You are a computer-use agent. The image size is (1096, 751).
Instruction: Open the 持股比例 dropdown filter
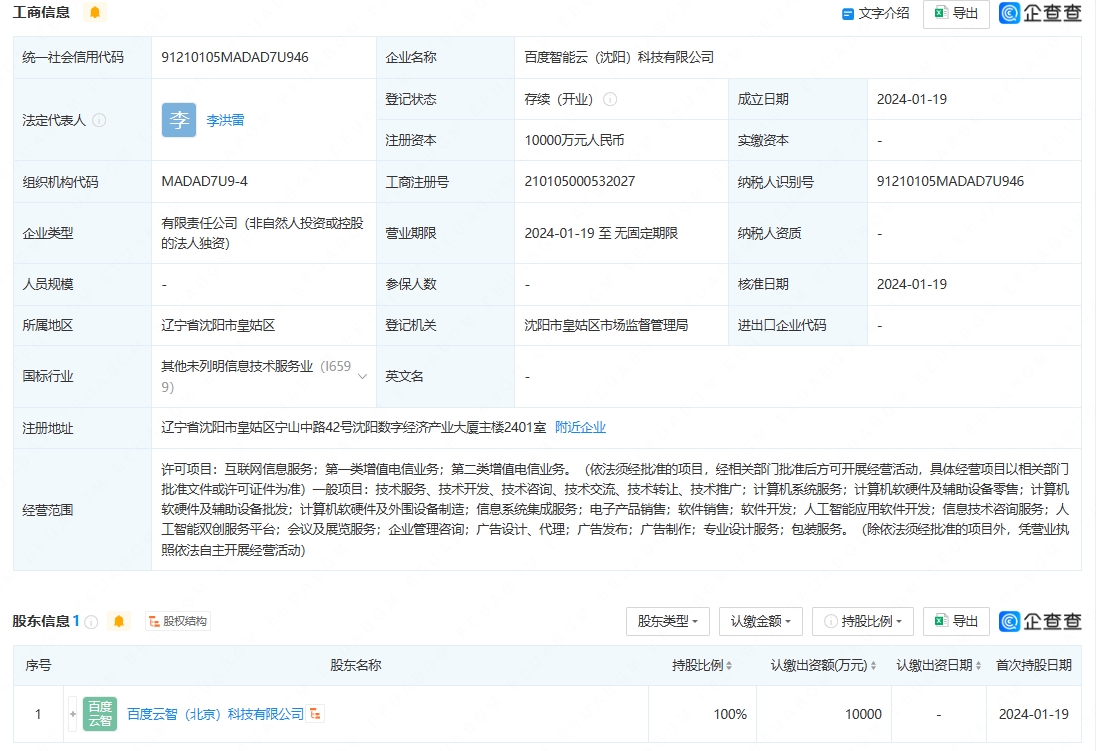pos(863,621)
